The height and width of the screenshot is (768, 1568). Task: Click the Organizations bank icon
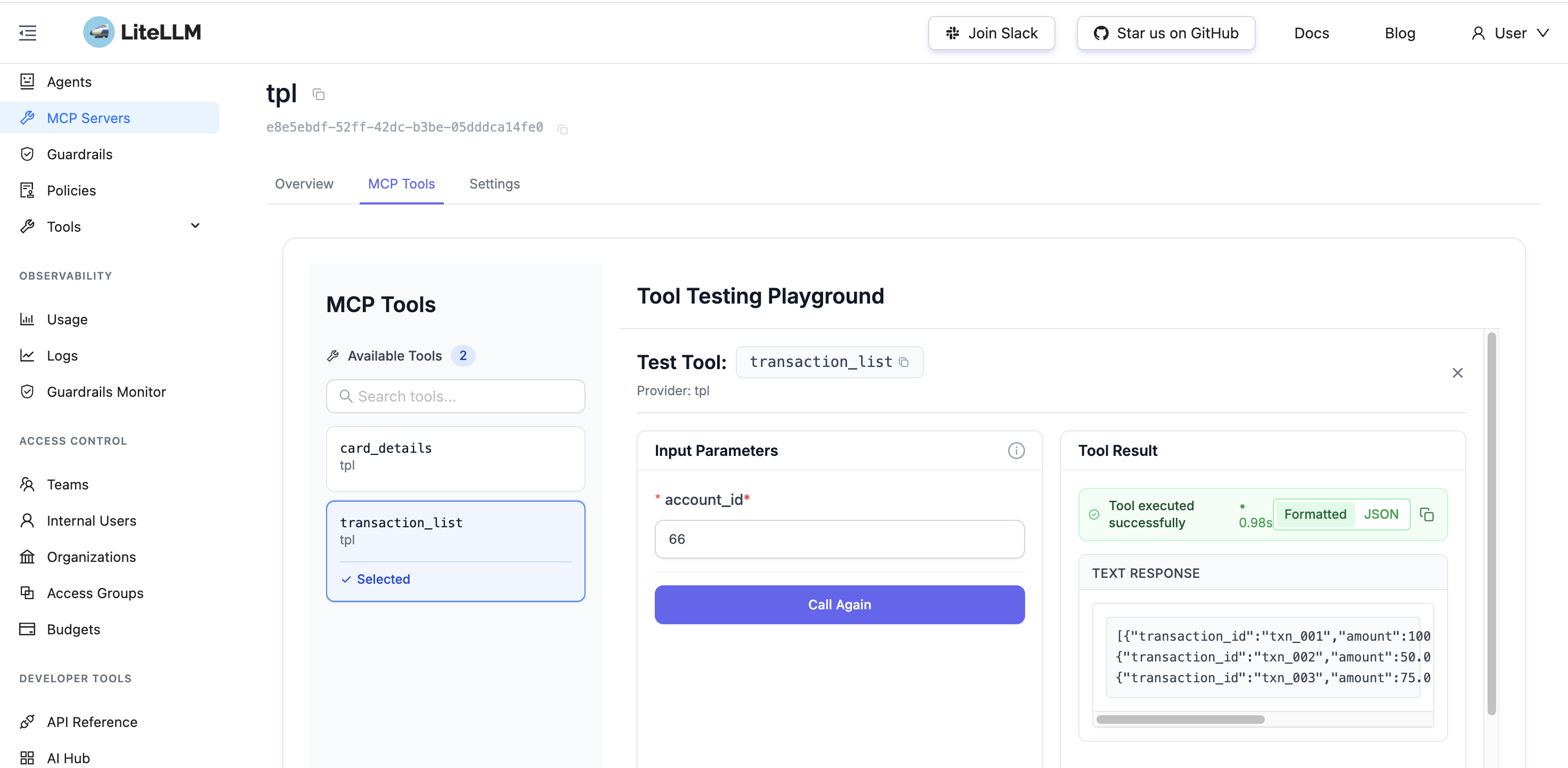(27, 557)
